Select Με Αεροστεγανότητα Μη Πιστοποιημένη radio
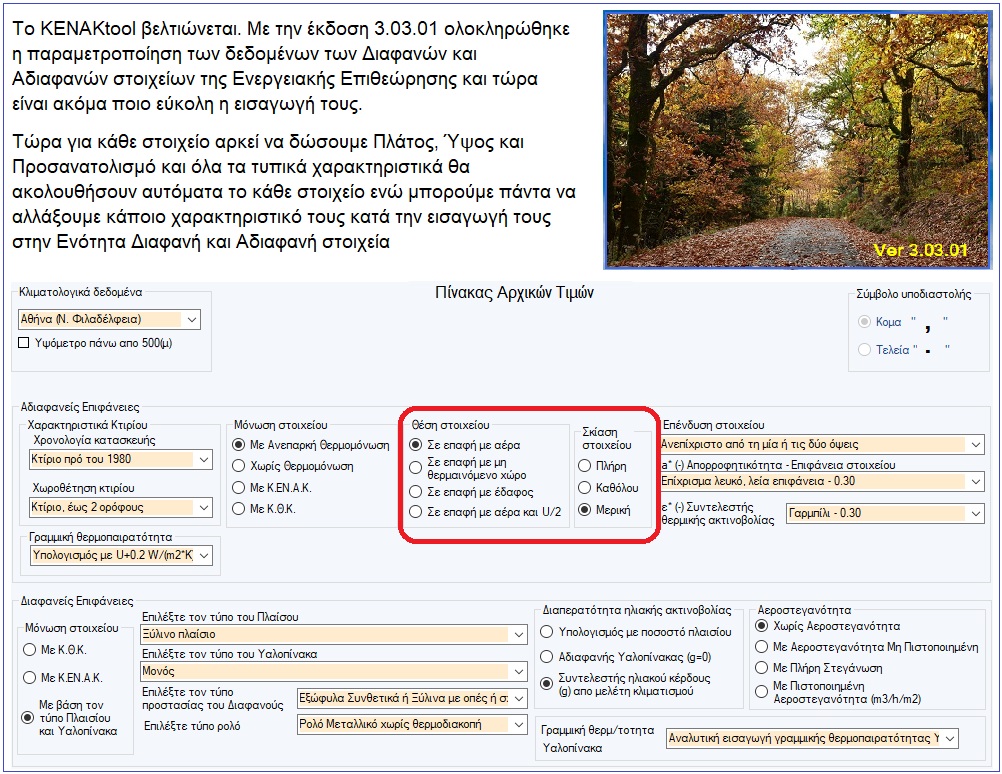Image resolution: width=1002 pixels, height=774 pixels. [762, 647]
